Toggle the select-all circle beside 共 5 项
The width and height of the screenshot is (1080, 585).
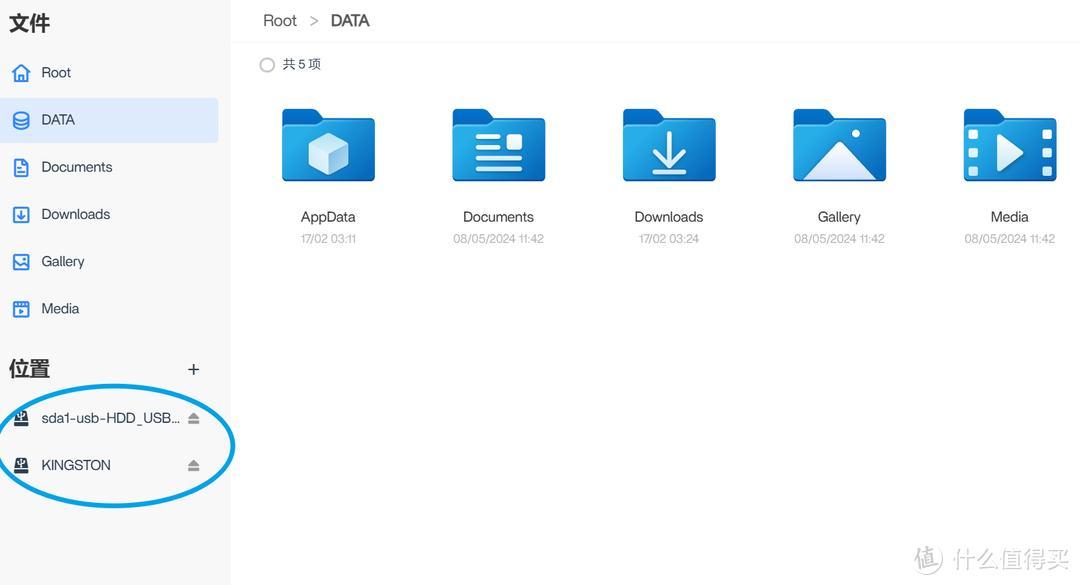click(267, 65)
